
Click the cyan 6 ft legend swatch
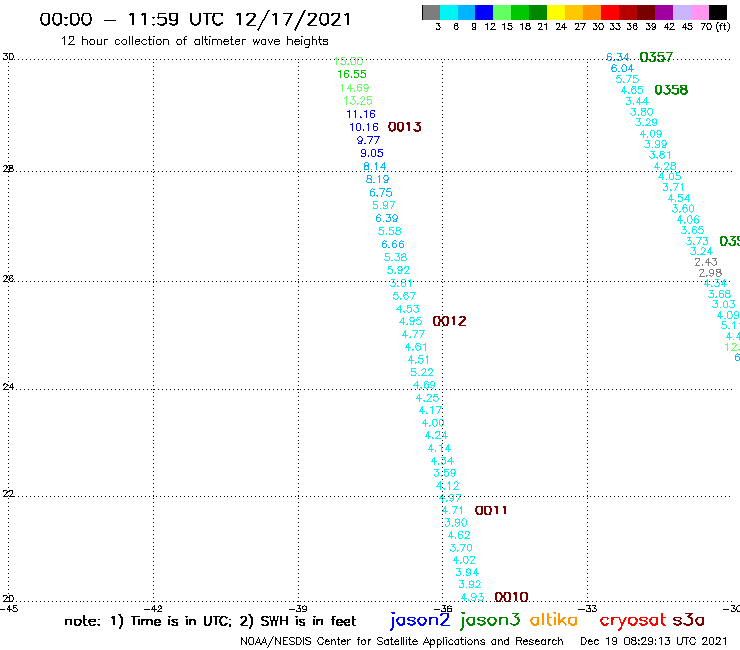point(449,12)
